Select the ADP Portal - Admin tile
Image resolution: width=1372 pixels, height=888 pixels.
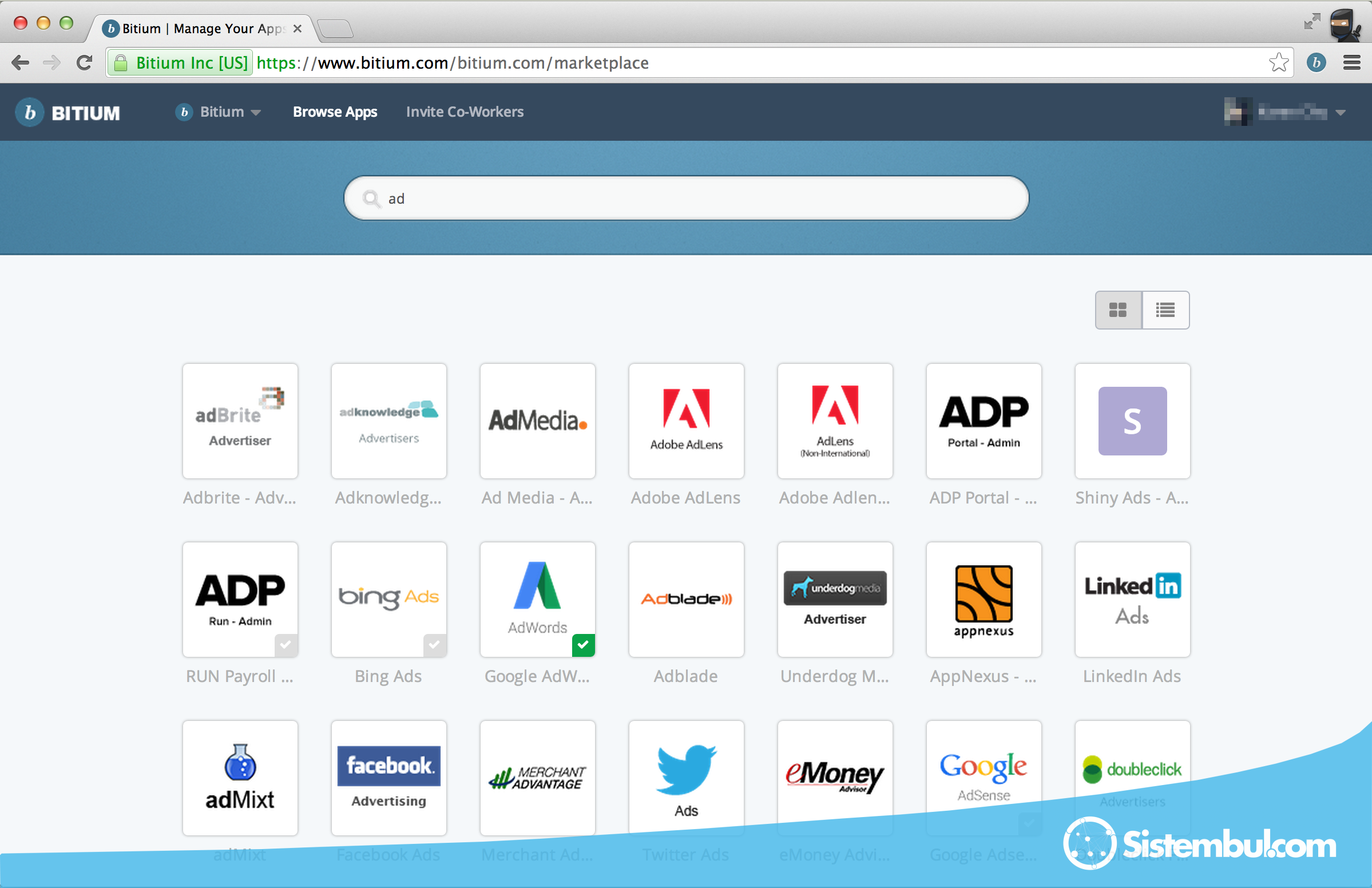(x=984, y=421)
